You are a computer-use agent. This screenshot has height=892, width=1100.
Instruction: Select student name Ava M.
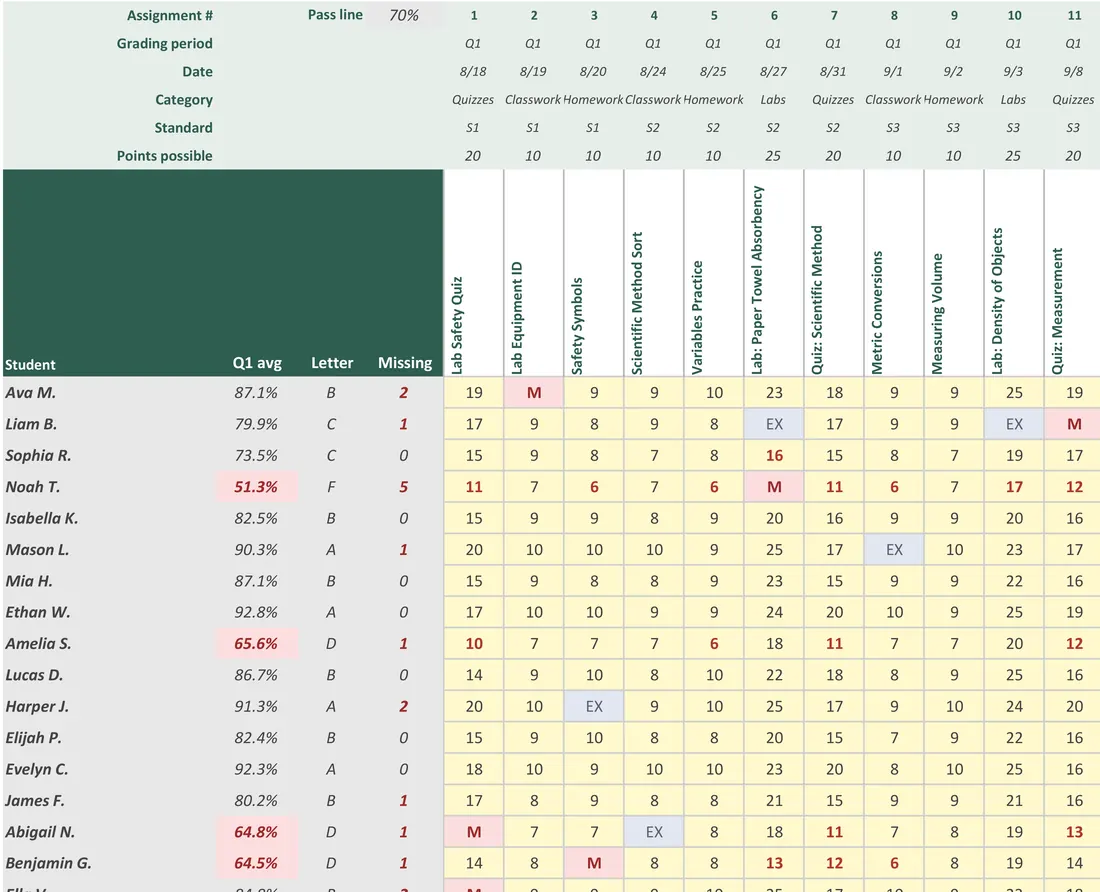[x=30, y=393]
